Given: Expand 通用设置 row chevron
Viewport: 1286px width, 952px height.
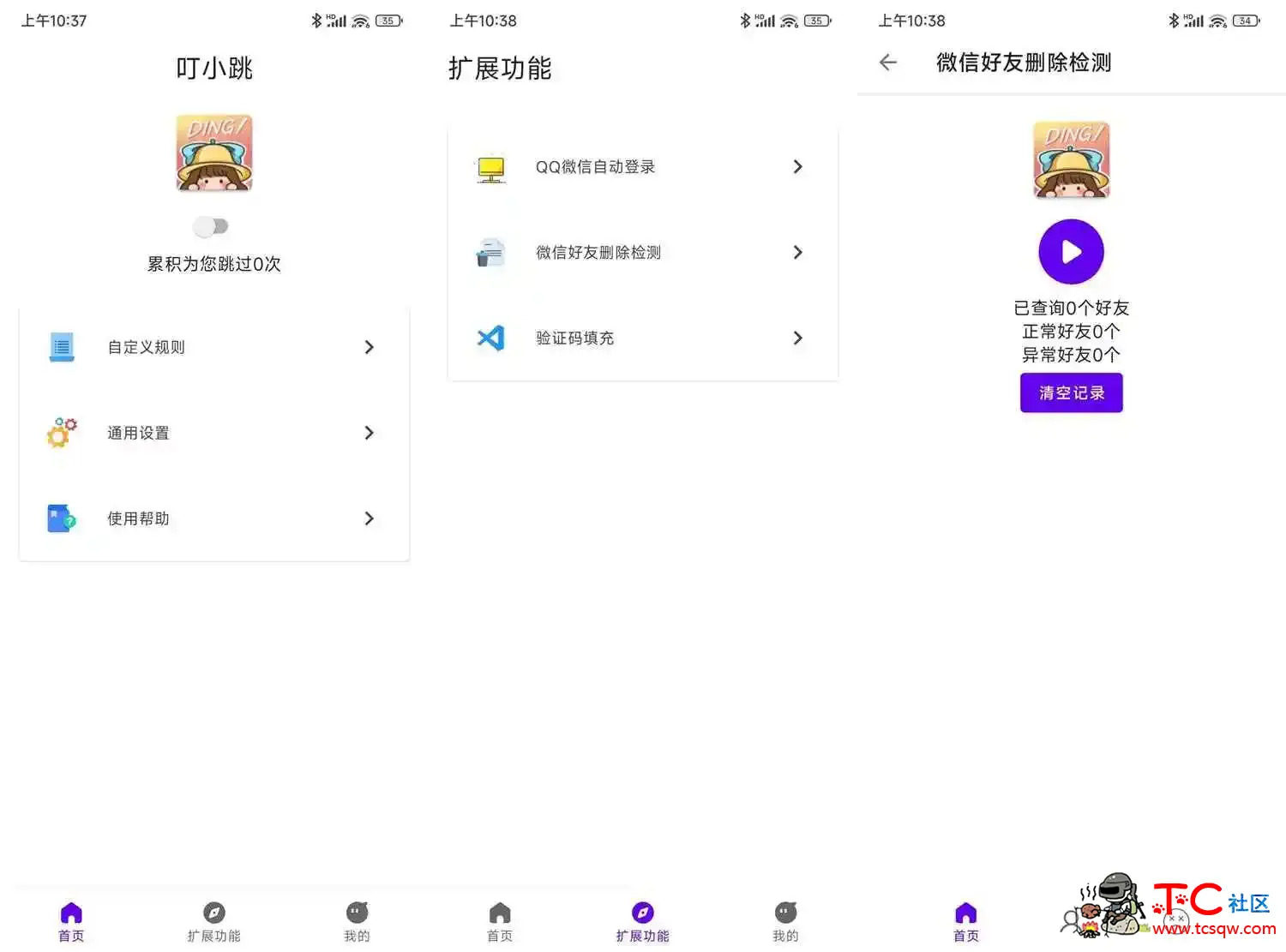Looking at the screenshot, I should [x=370, y=433].
